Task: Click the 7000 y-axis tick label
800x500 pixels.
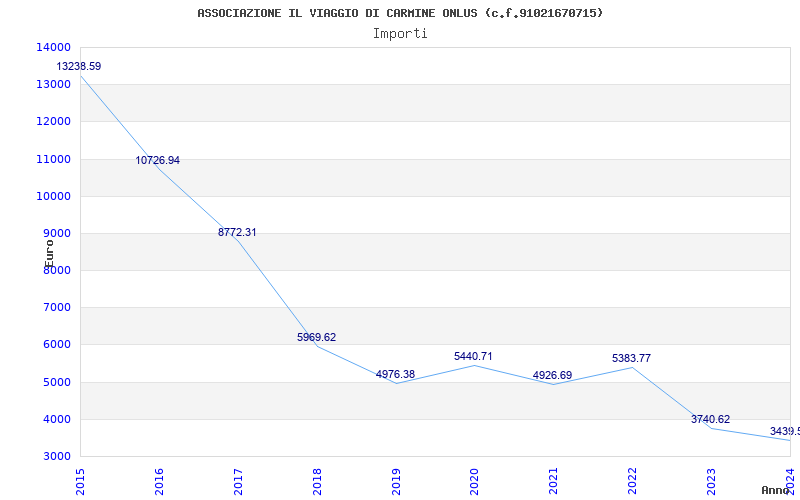Action: tap(56, 308)
